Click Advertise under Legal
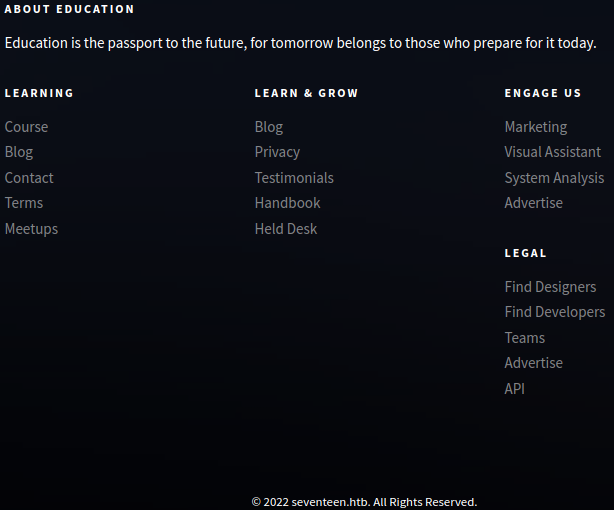Image resolution: width=614 pixels, height=510 pixels. click(x=533, y=363)
